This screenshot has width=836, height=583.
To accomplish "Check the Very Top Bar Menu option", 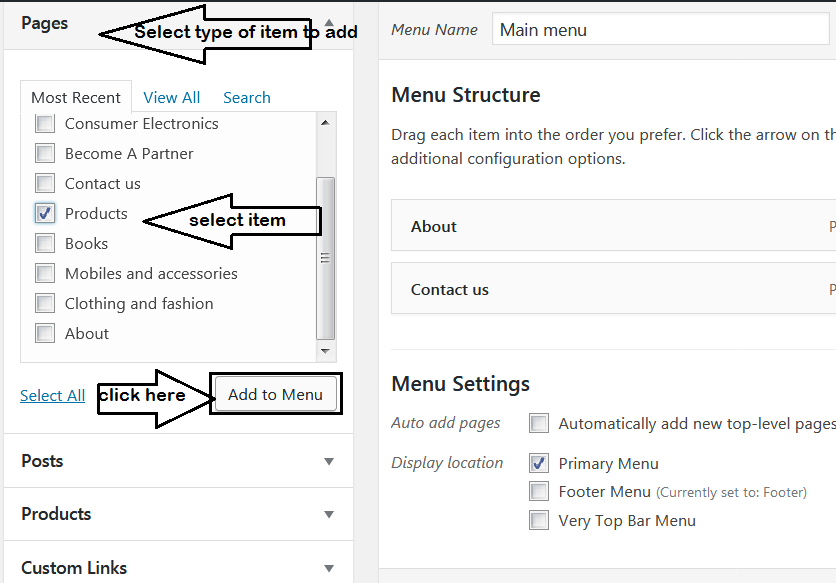I will coord(540,520).
